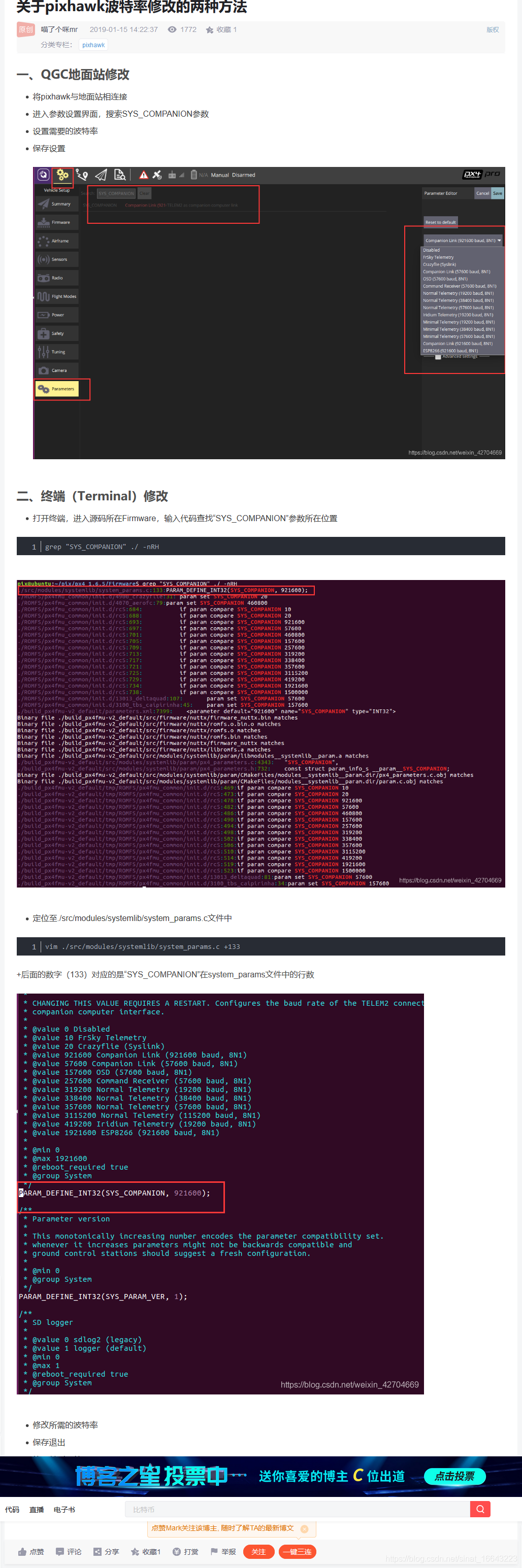This screenshot has height=1568, width=522.
Task: Click the 原创 badge
Action: (25, 29)
